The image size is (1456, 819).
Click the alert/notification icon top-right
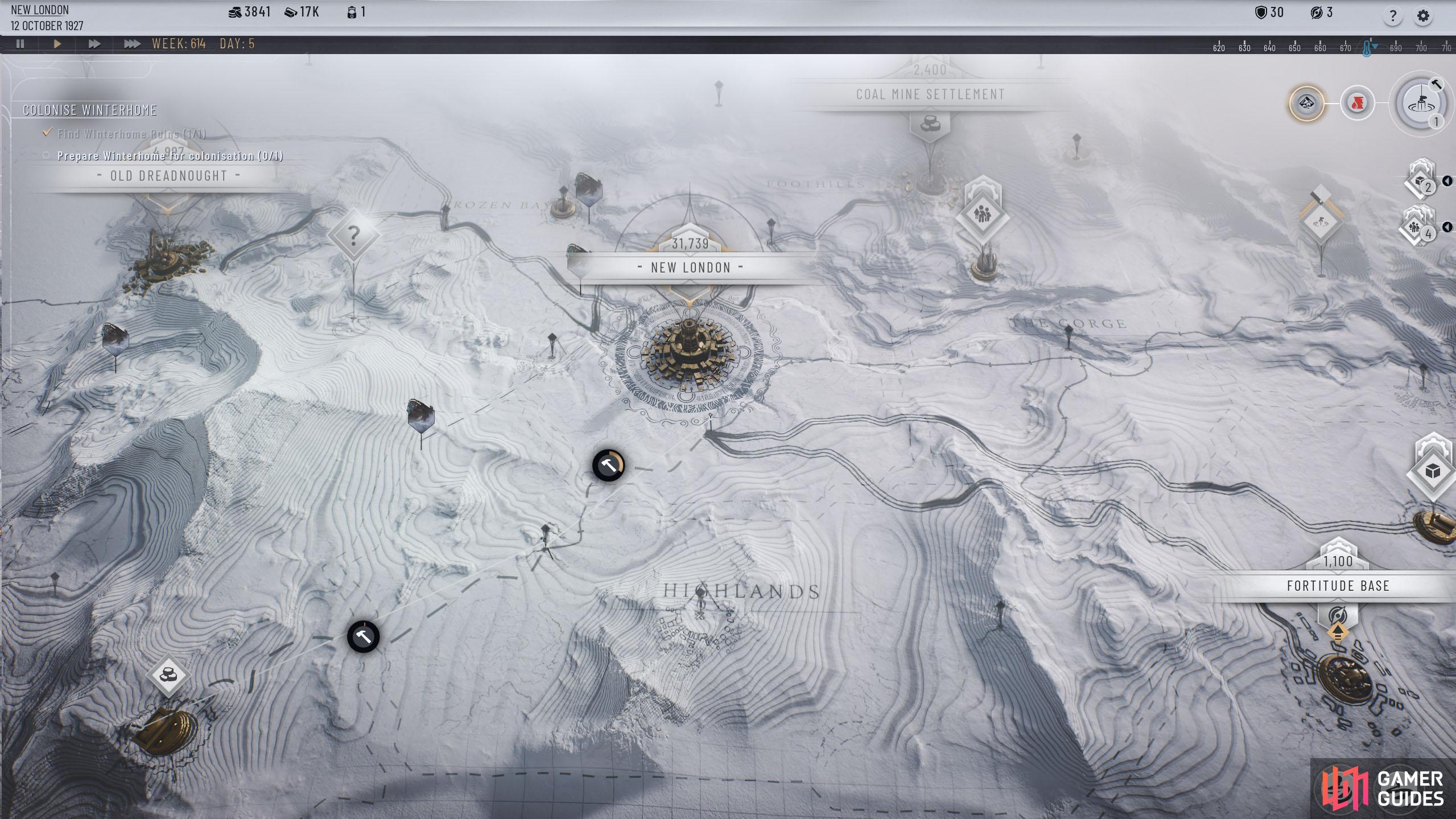pos(1358,102)
